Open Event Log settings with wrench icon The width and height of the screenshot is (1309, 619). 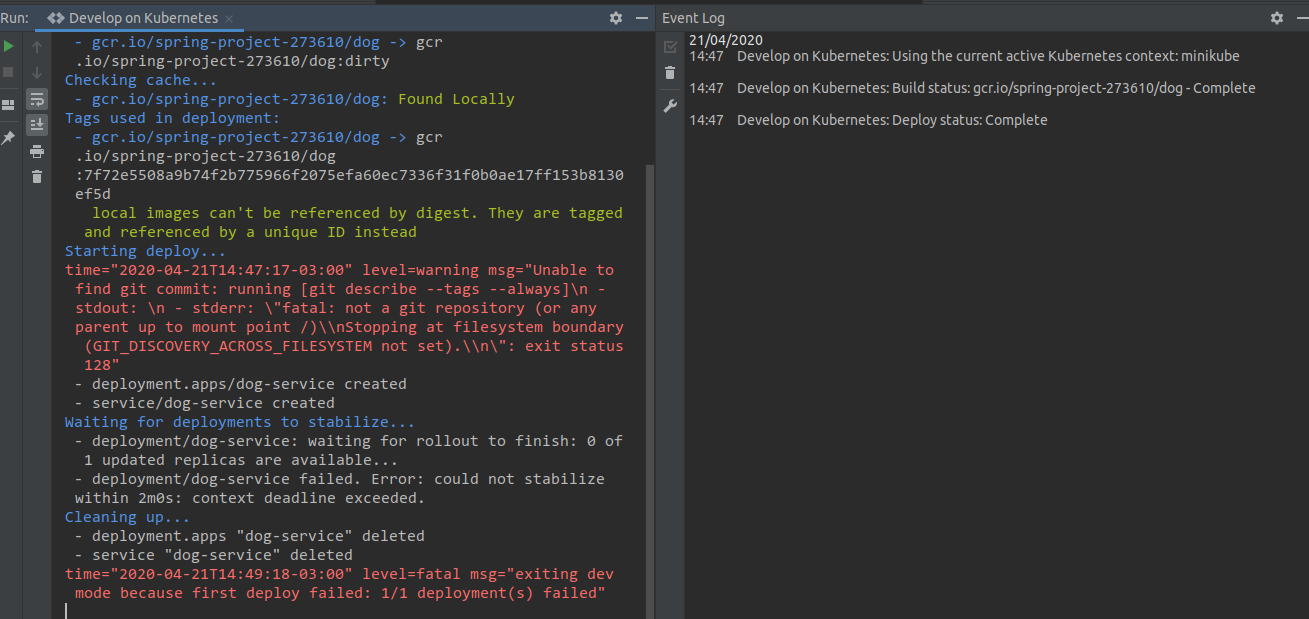click(669, 105)
